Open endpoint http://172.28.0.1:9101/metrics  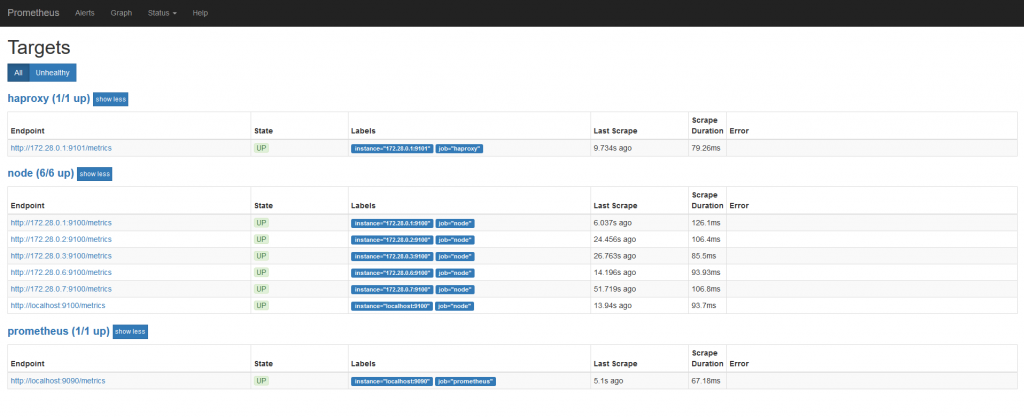tap(61, 148)
